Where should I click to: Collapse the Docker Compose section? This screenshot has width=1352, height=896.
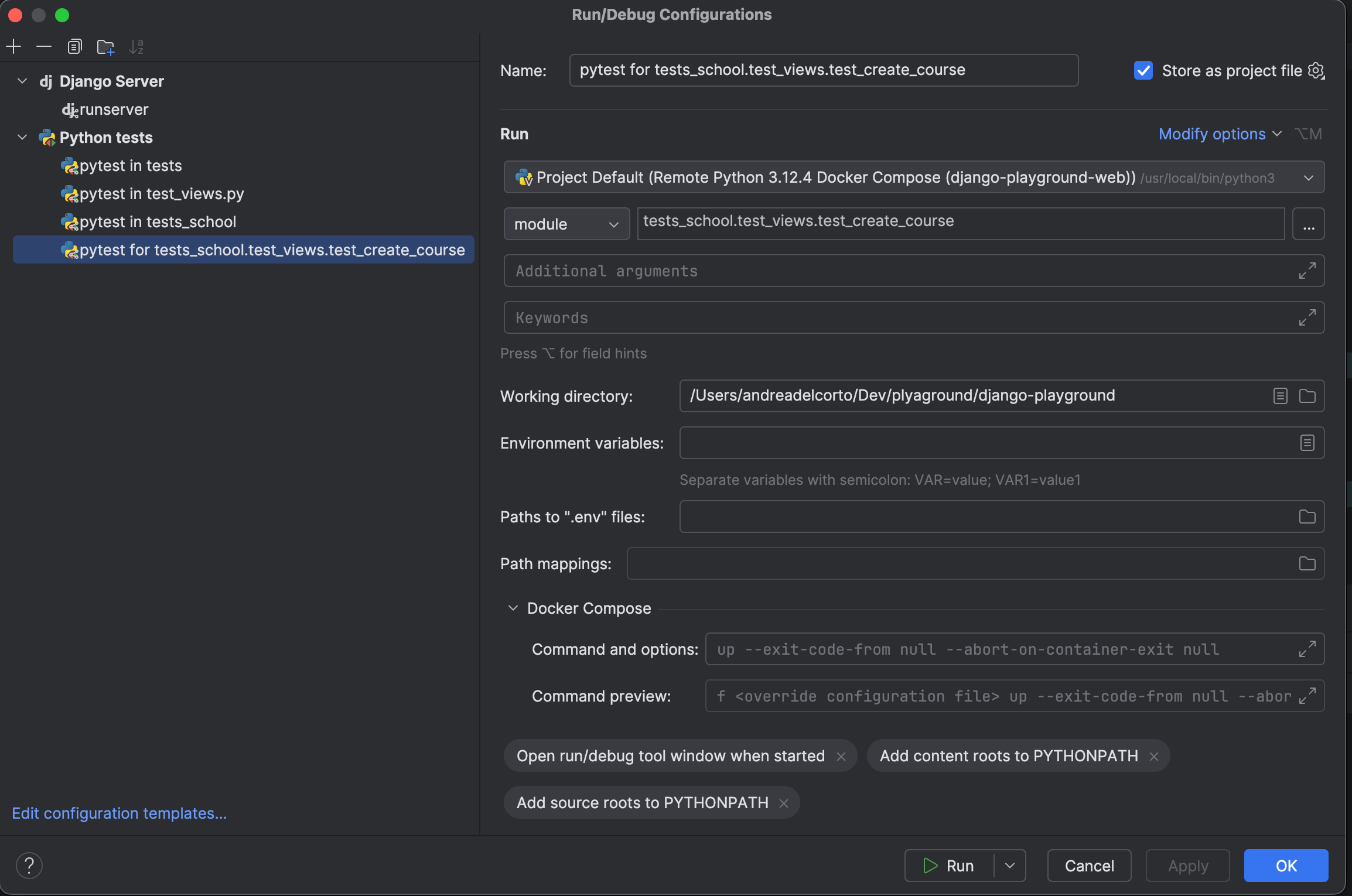pos(513,608)
